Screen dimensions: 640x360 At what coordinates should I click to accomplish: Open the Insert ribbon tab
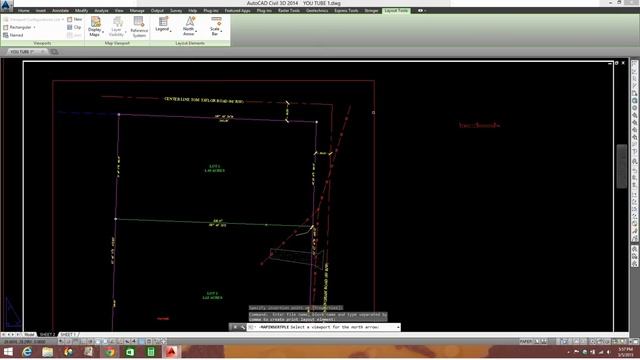pos(40,11)
